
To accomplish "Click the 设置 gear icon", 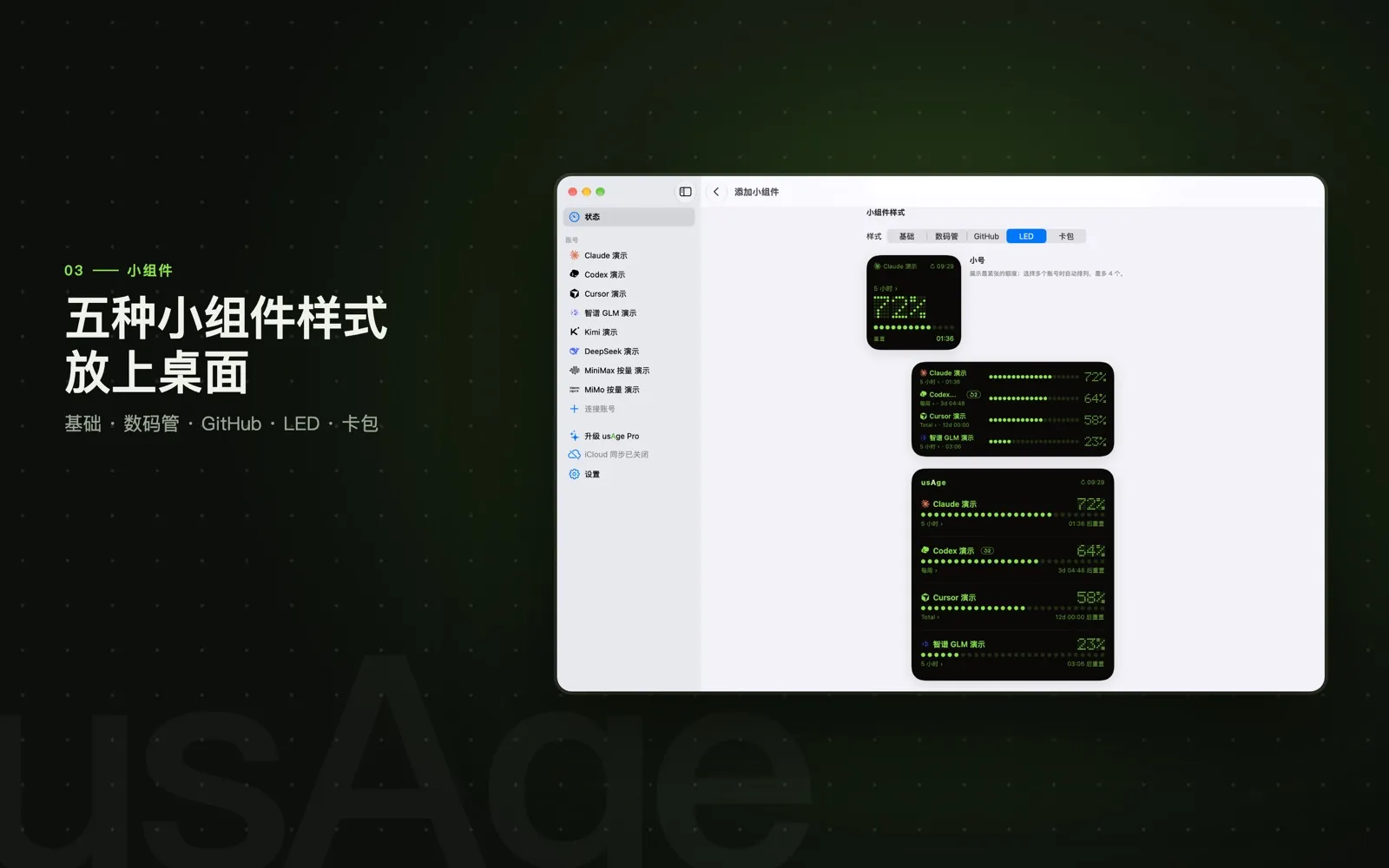I will tap(574, 474).
